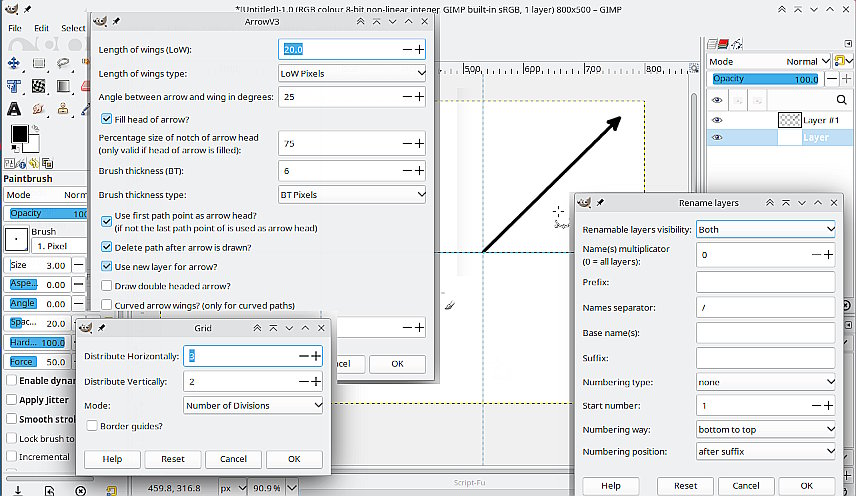Open the Device Status tab icon
This screenshot has height=496, width=856.
(22, 163)
